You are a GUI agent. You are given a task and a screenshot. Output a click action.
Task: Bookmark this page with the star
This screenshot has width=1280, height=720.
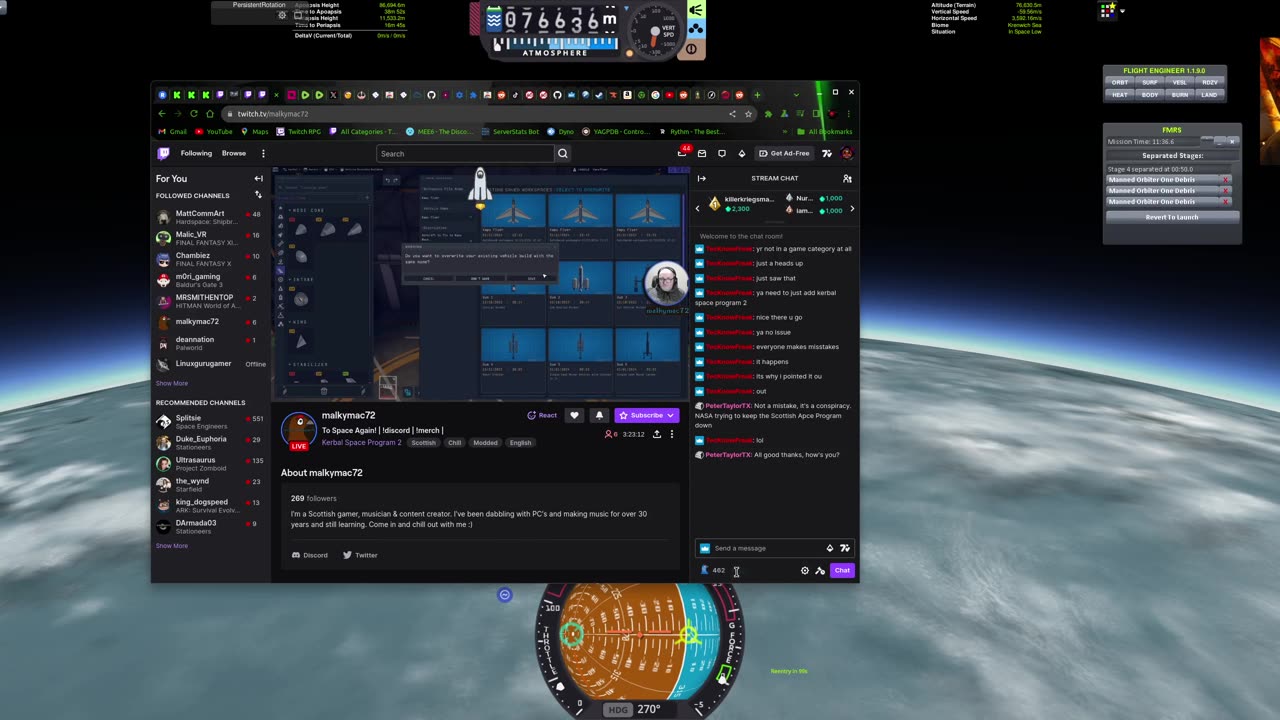click(x=748, y=114)
